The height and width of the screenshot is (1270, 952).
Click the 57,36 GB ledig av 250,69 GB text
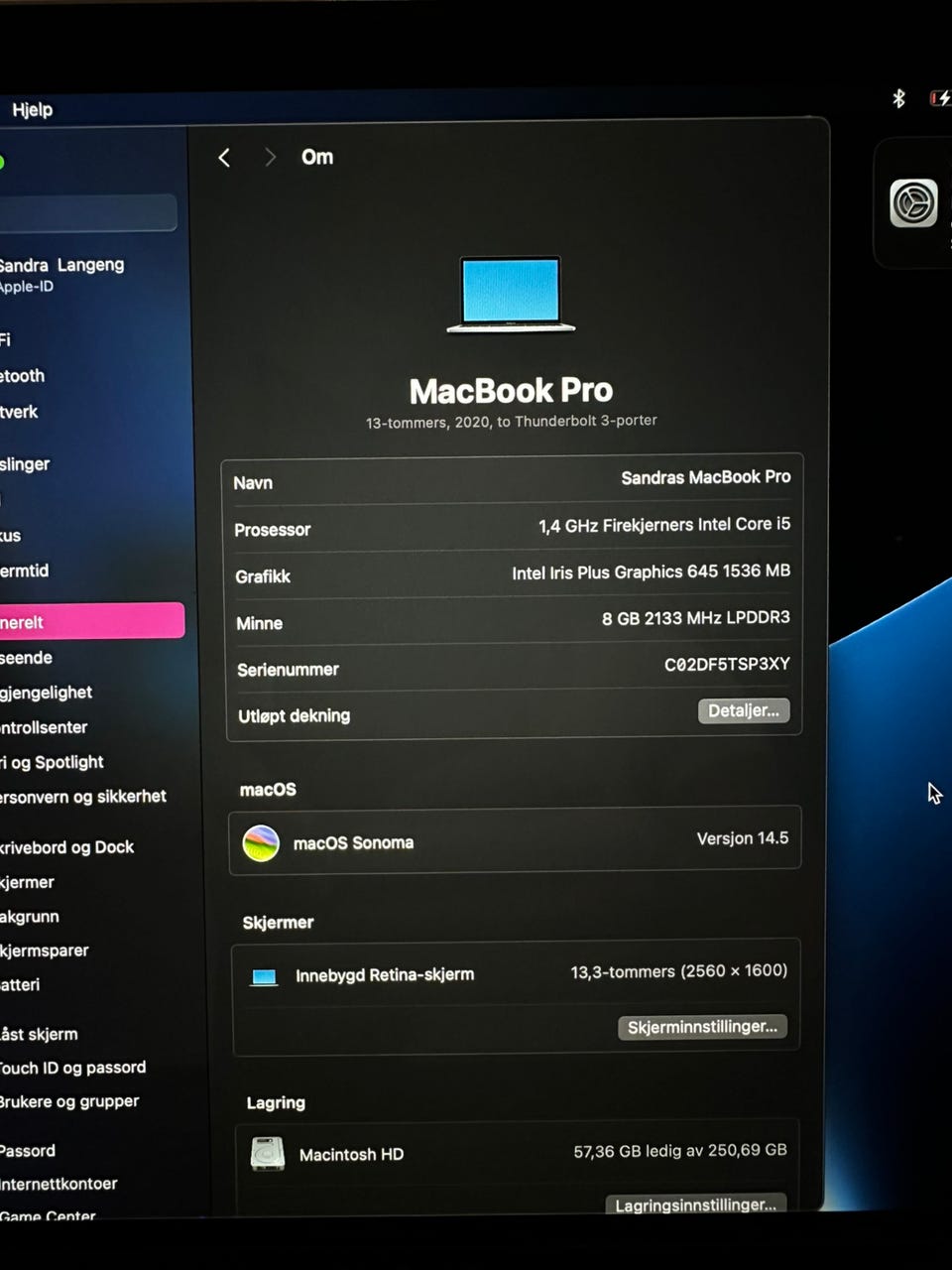pos(680,1151)
